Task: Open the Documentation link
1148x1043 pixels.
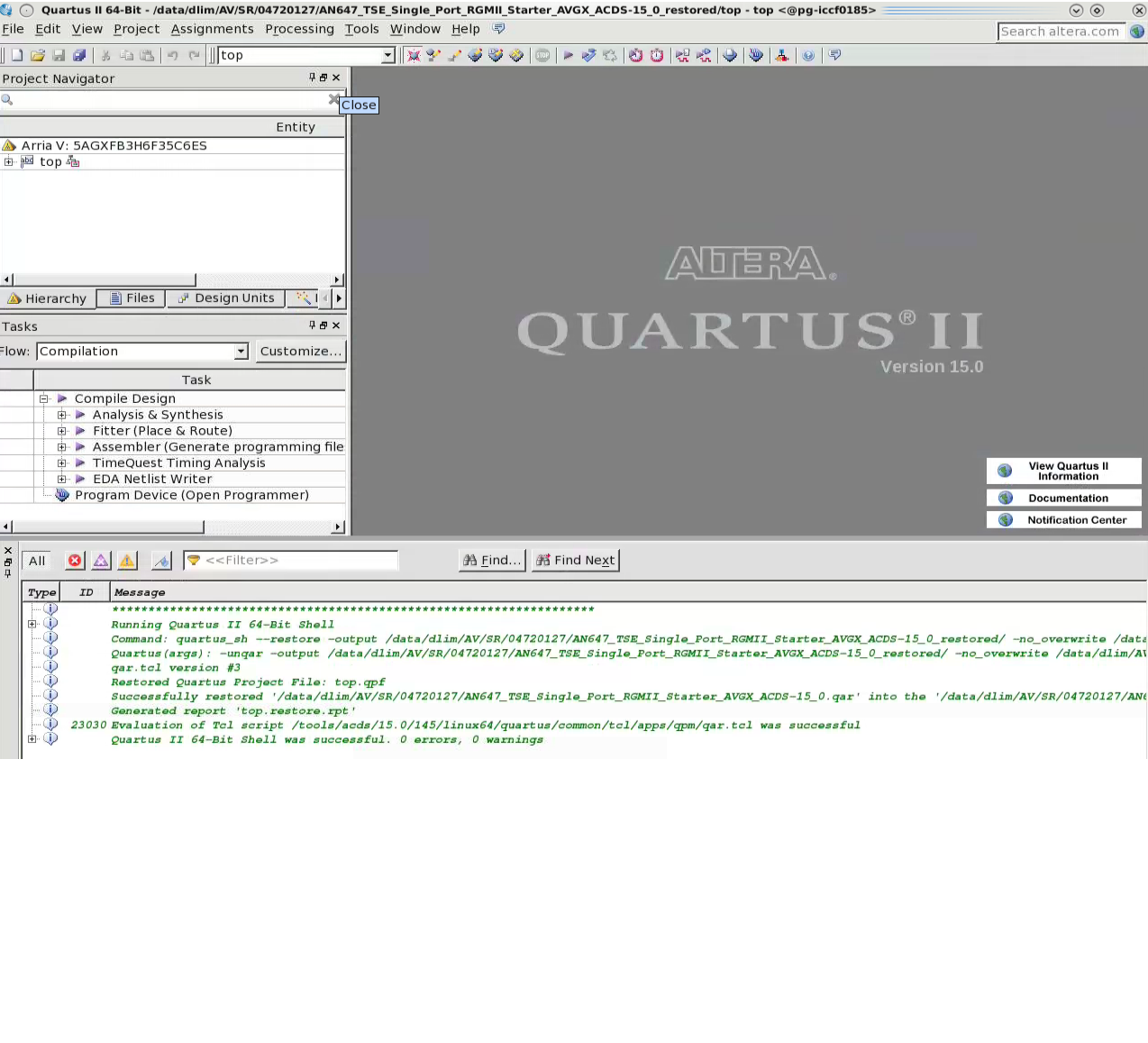Action: [x=1067, y=498]
